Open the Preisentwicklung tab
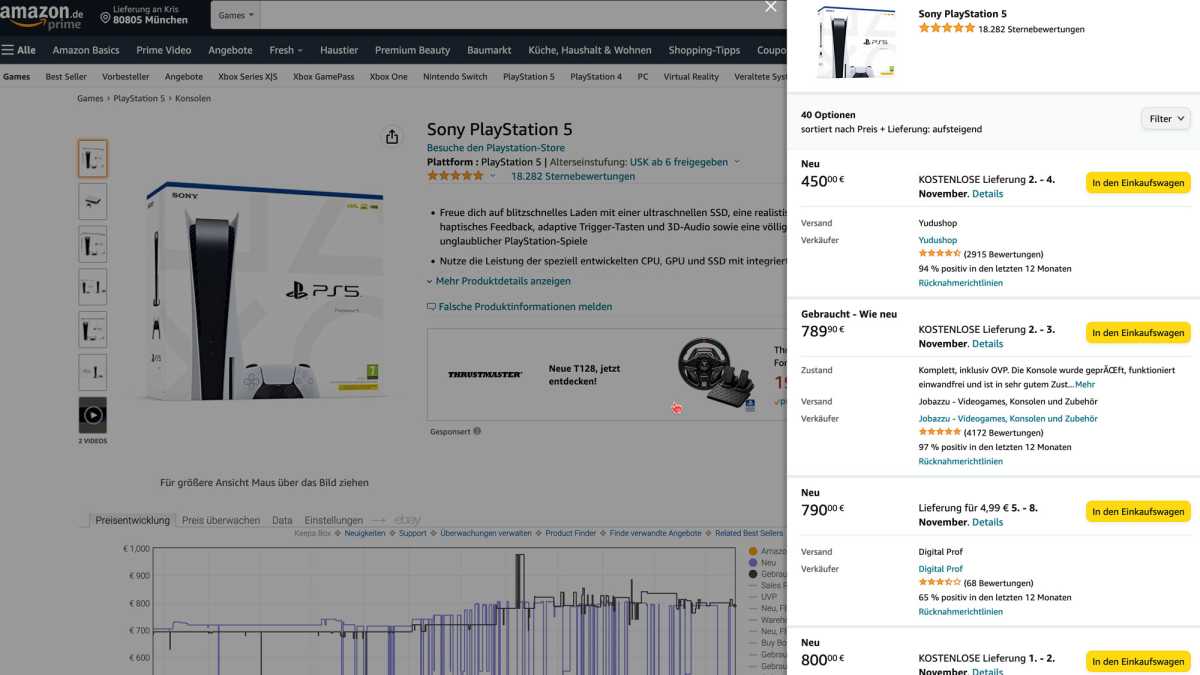The width and height of the screenshot is (1200, 675). tap(132, 520)
